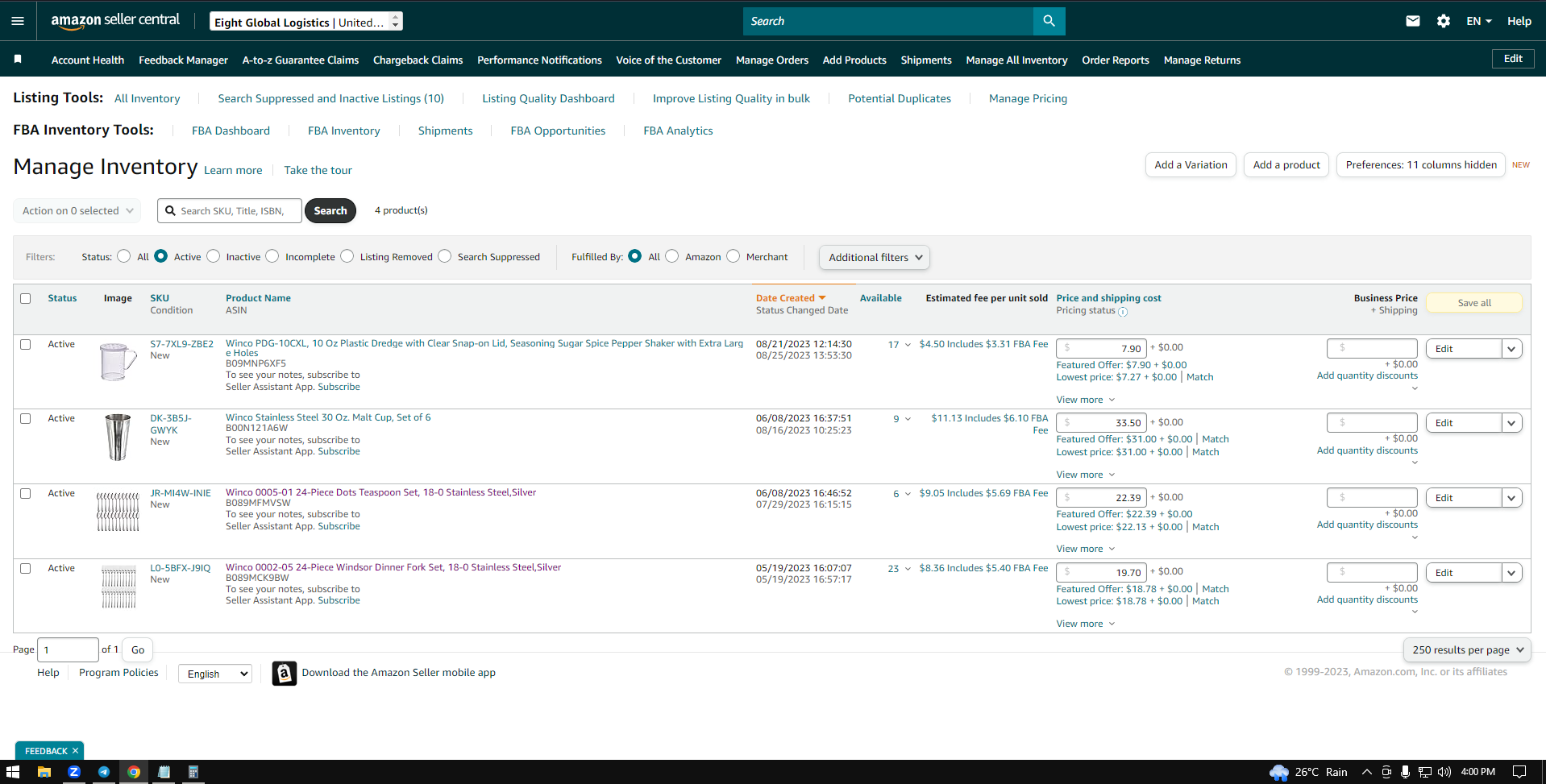Open the hamburger navigation menu
The width and height of the screenshot is (1546, 784).
18,21
